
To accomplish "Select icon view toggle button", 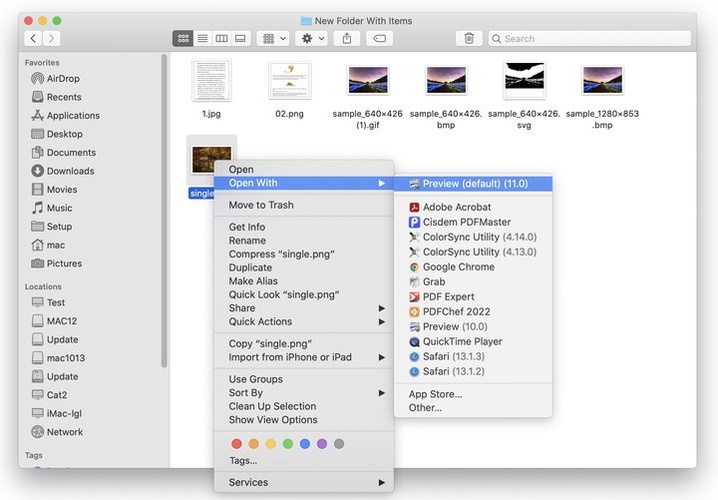I will 183,38.
